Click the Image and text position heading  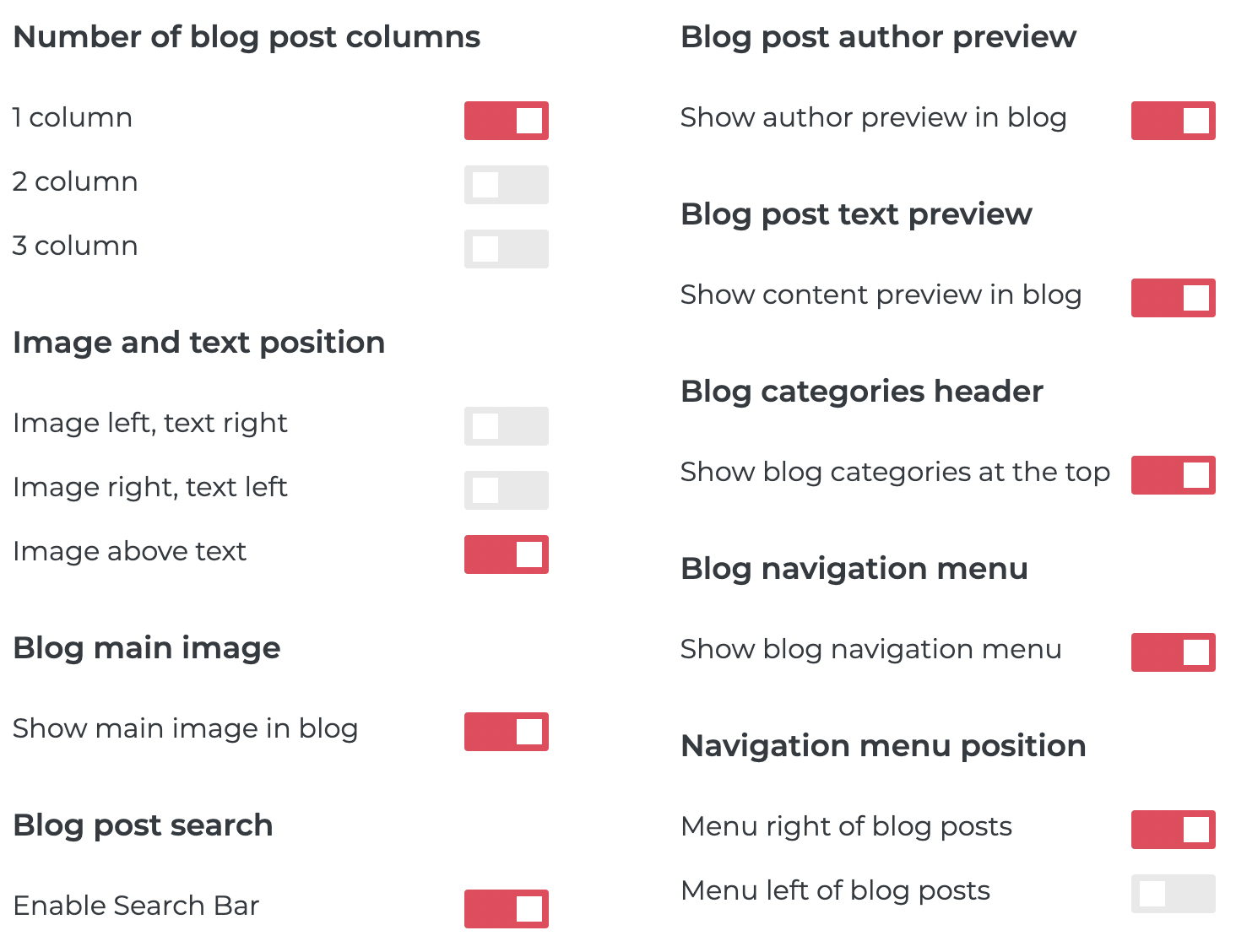199,343
